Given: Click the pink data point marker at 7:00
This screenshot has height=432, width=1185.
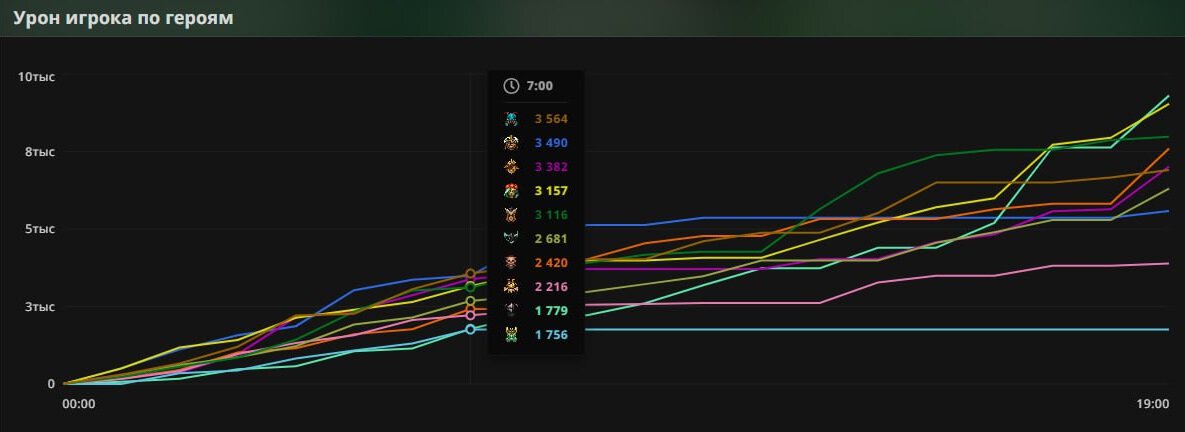Looking at the screenshot, I should [470, 316].
